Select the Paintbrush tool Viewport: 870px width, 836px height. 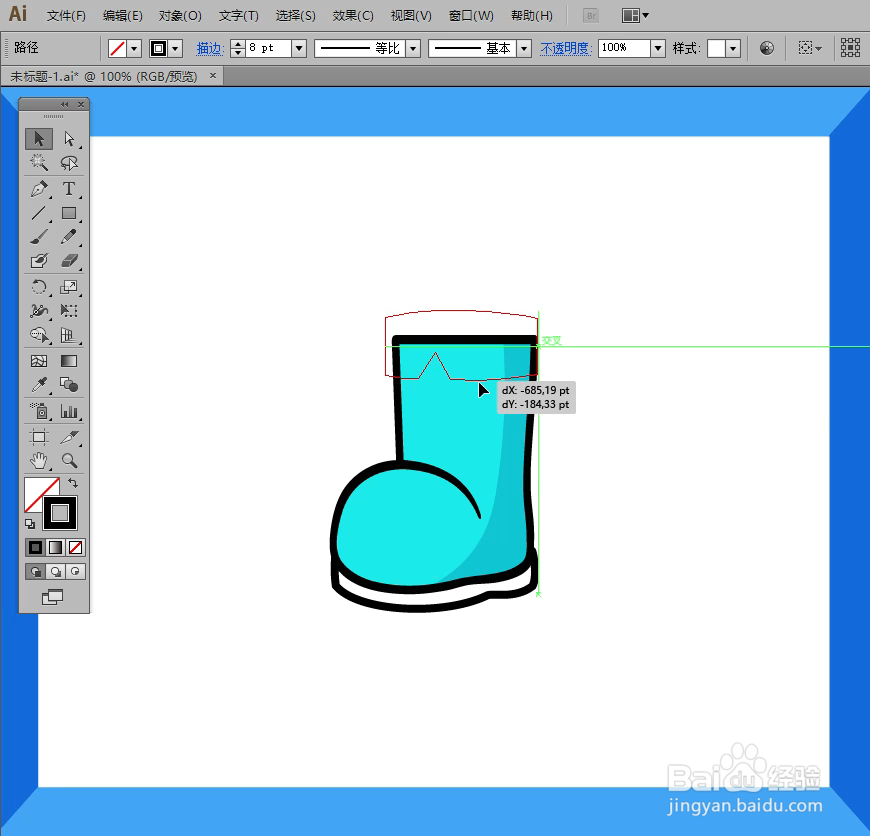(x=39, y=237)
